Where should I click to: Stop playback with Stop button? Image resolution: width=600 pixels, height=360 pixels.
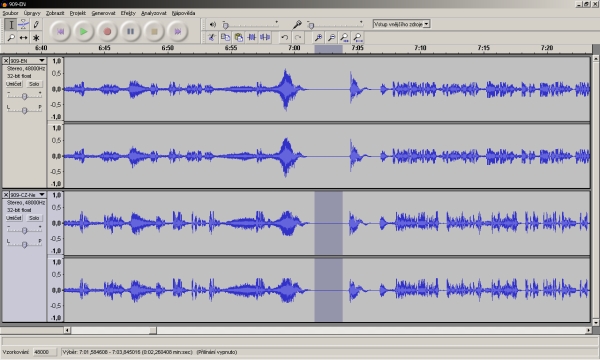click(x=154, y=31)
